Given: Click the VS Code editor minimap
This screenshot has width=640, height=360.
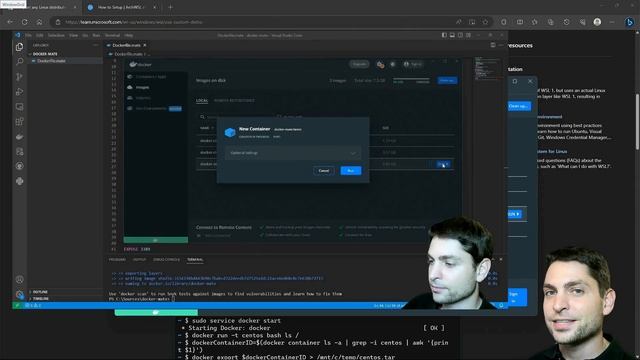Looking at the screenshot, I should 487,69.
